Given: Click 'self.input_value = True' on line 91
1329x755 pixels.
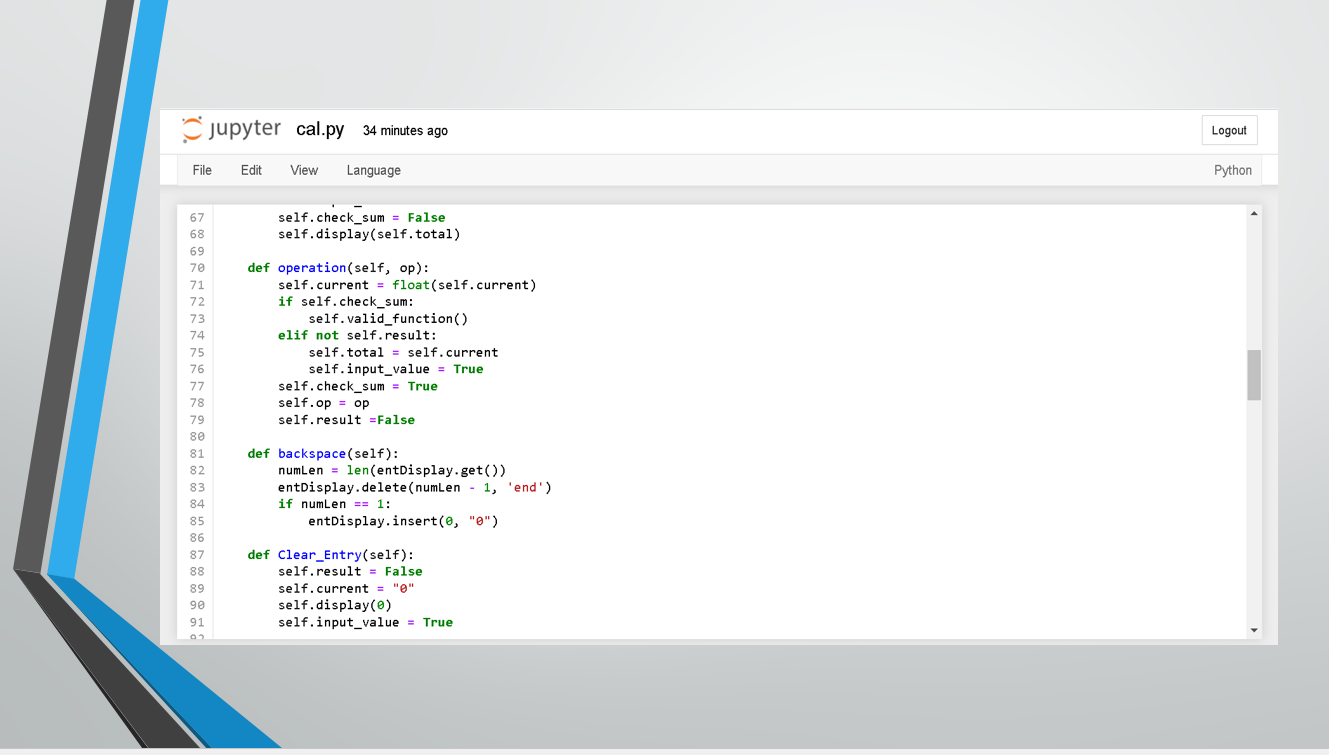Looking at the screenshot, I should click(365, 622).
